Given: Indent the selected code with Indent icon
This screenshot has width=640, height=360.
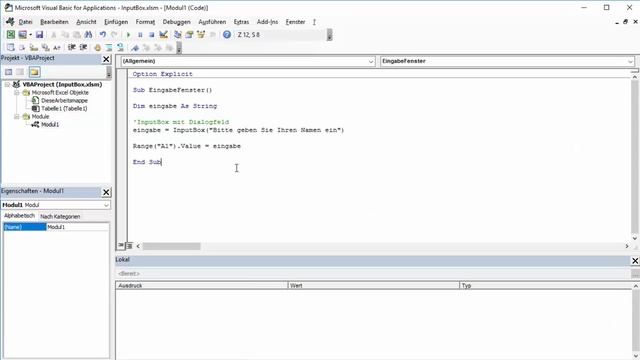Looking at the screenshot, I should point(71,48).
